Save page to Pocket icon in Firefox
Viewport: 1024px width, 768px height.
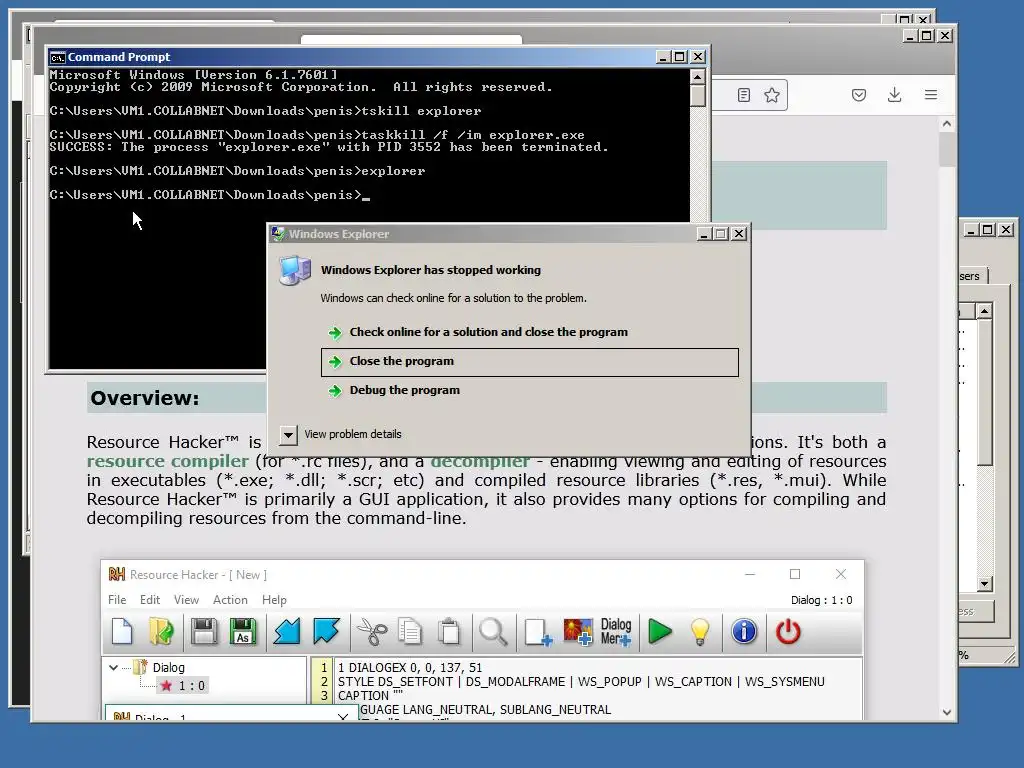tap(859, 95)
